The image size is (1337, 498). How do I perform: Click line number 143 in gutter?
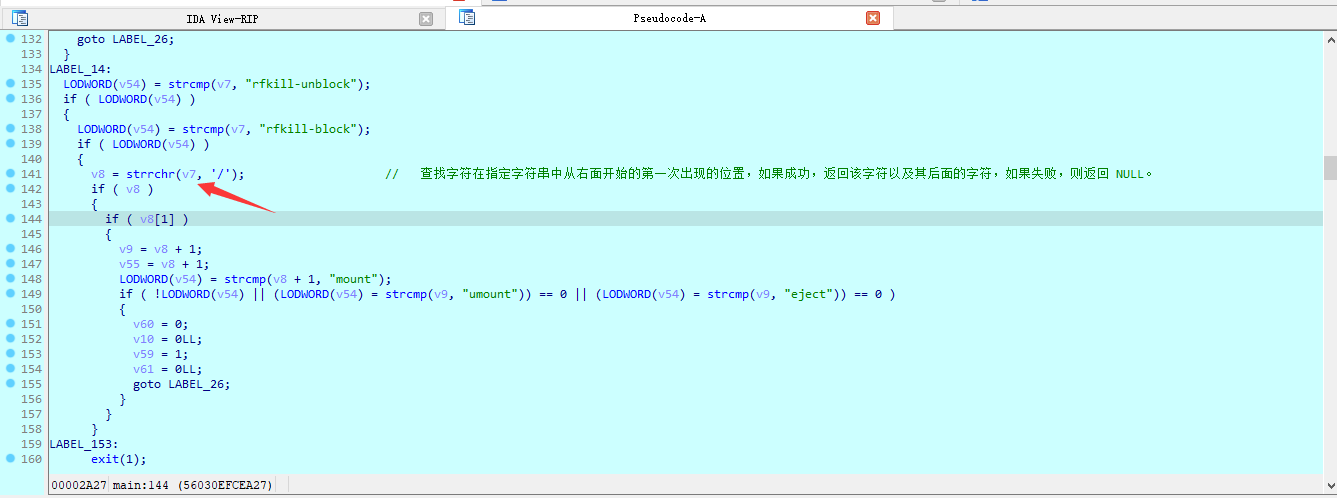coord(31,204)
